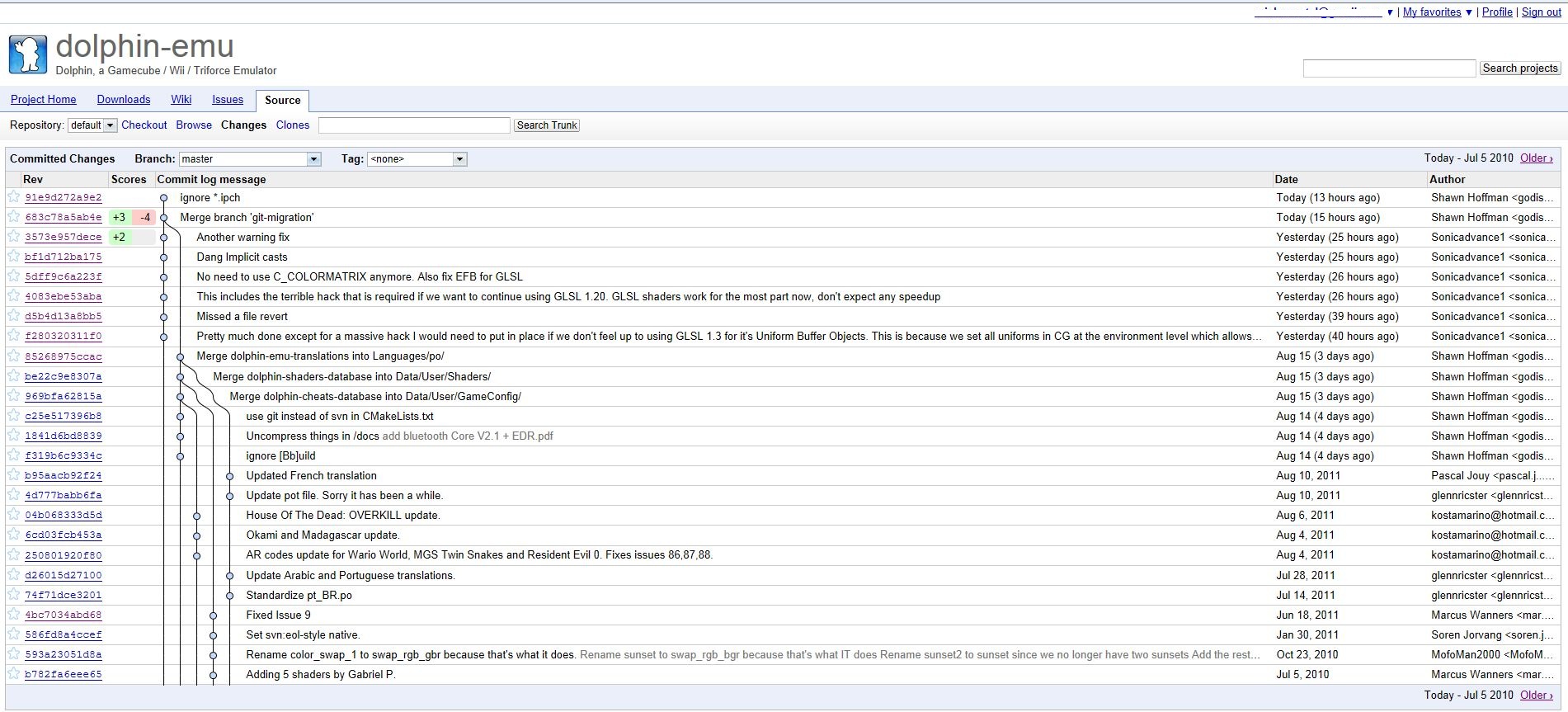This screenshot has height=712, width=1568.
Task: Click 'Fixed Issue 9' commit message
Action: pos(278,615)
